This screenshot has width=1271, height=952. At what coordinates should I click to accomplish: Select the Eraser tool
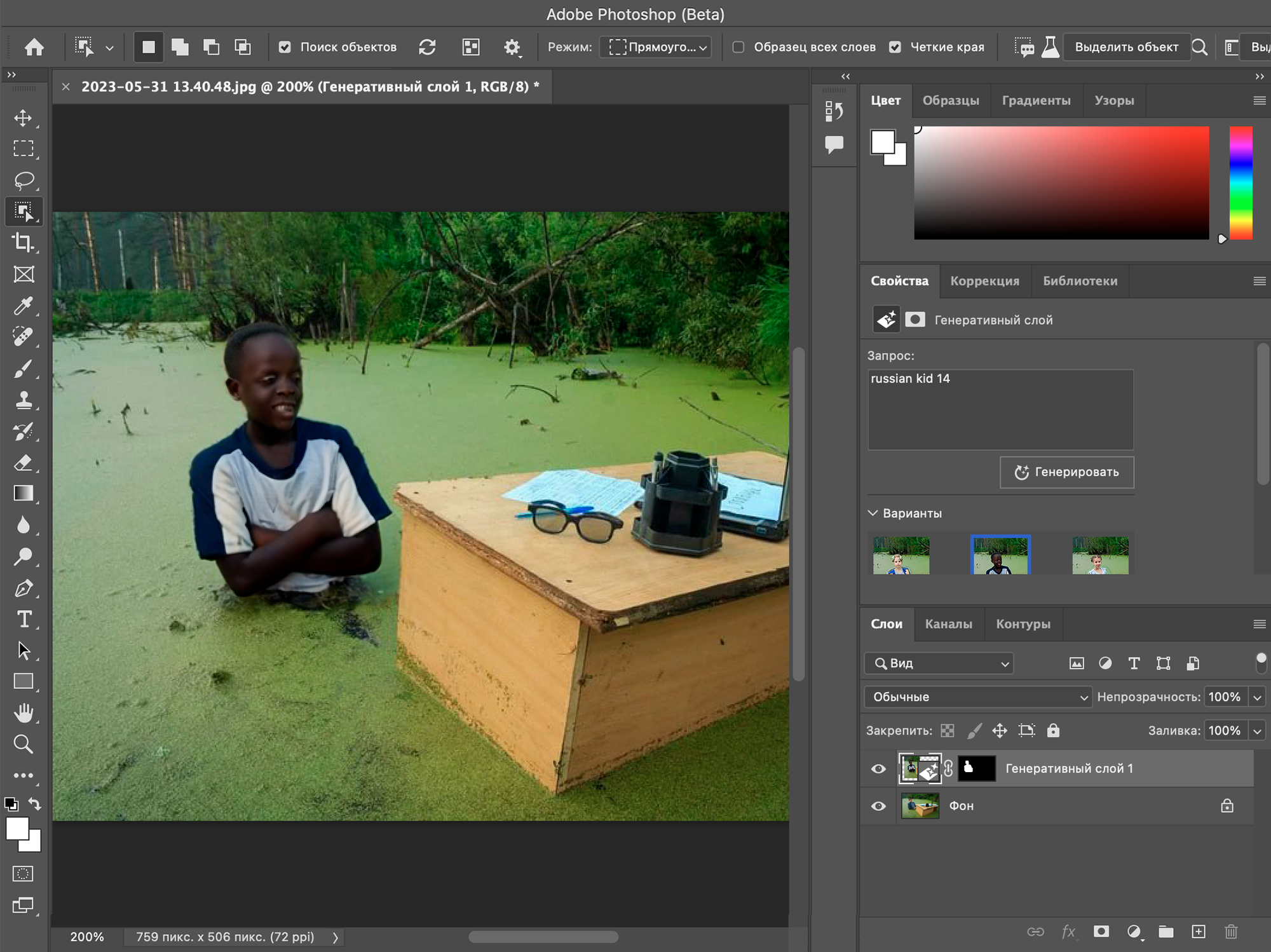(x=24, y=462)
